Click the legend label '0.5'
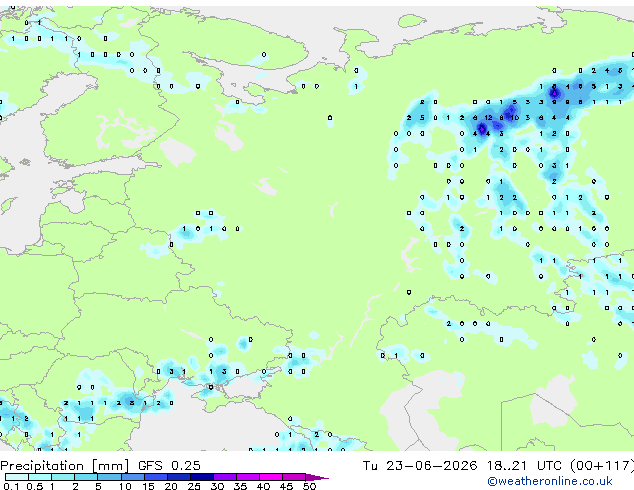The width and height of the screenshot is (634, 490). (x=34, y=486)
